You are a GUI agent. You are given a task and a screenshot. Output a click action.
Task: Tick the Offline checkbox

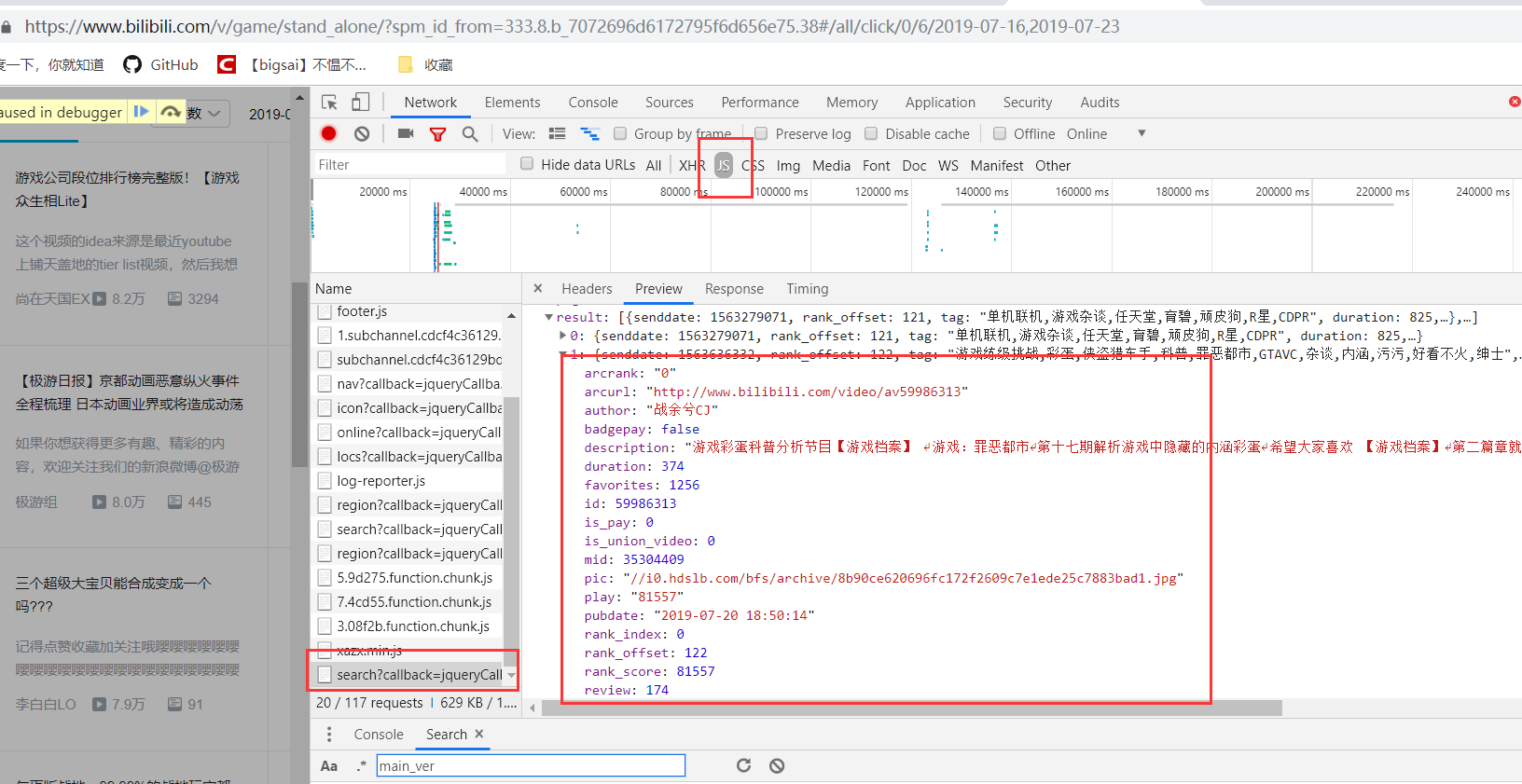pos(1000,133)
